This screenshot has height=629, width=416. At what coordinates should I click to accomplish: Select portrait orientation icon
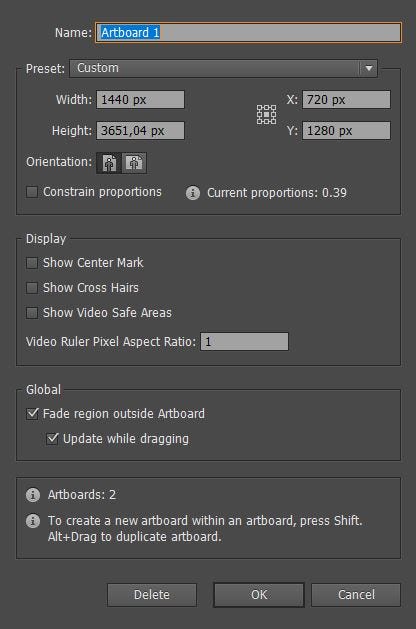point(109,163)
